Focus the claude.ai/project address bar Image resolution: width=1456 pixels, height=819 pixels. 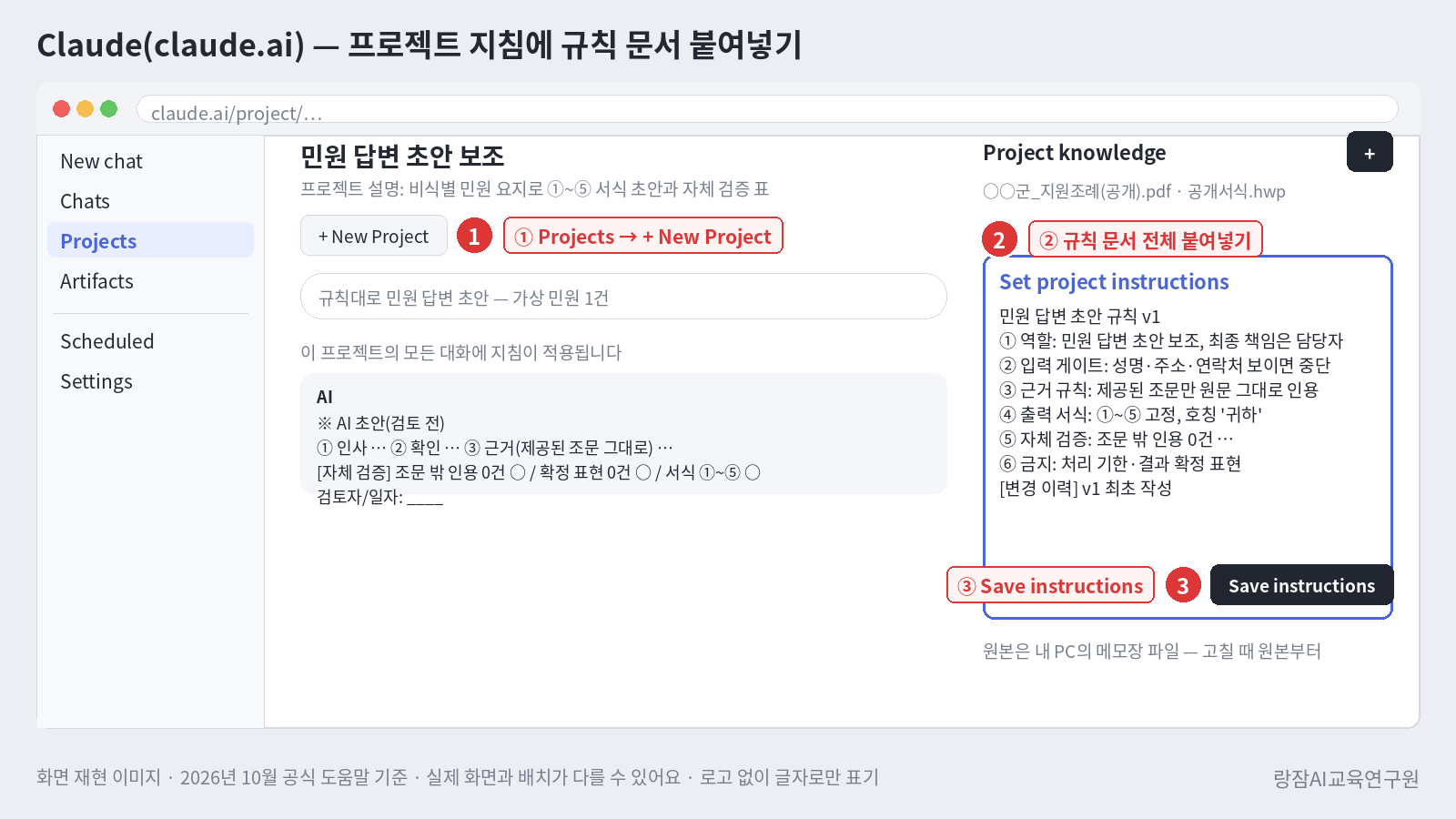click(x=767, y=109)
